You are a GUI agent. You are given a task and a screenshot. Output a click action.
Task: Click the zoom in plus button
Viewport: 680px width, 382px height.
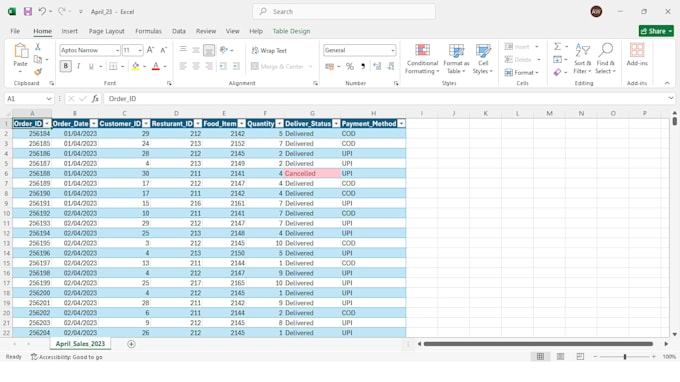pos(654,356)
